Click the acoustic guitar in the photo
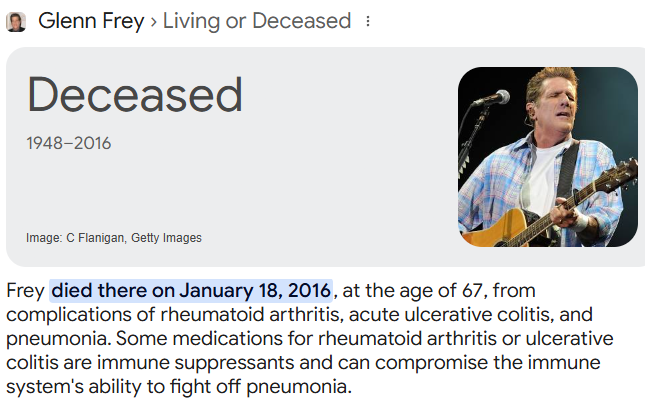645x410 pixels. (x=520, y=220)
